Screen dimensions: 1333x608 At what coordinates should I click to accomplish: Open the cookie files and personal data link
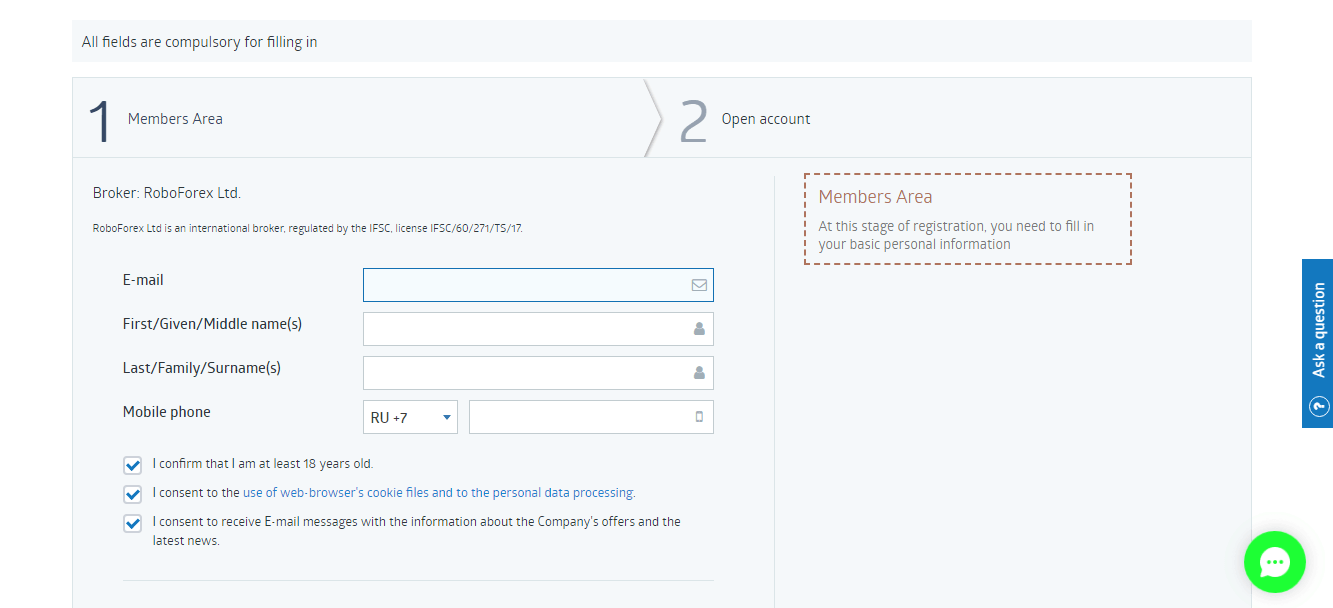click(x=438, y=493)
